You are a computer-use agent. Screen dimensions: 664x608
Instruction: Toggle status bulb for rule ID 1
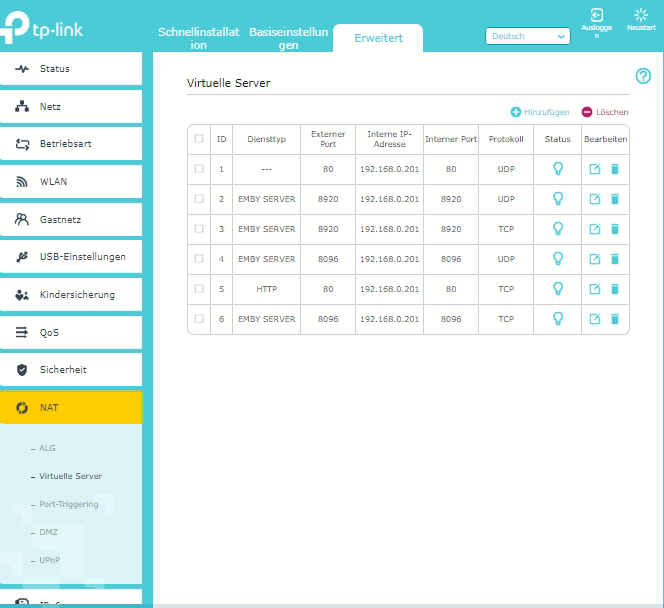tap(558, 169)
